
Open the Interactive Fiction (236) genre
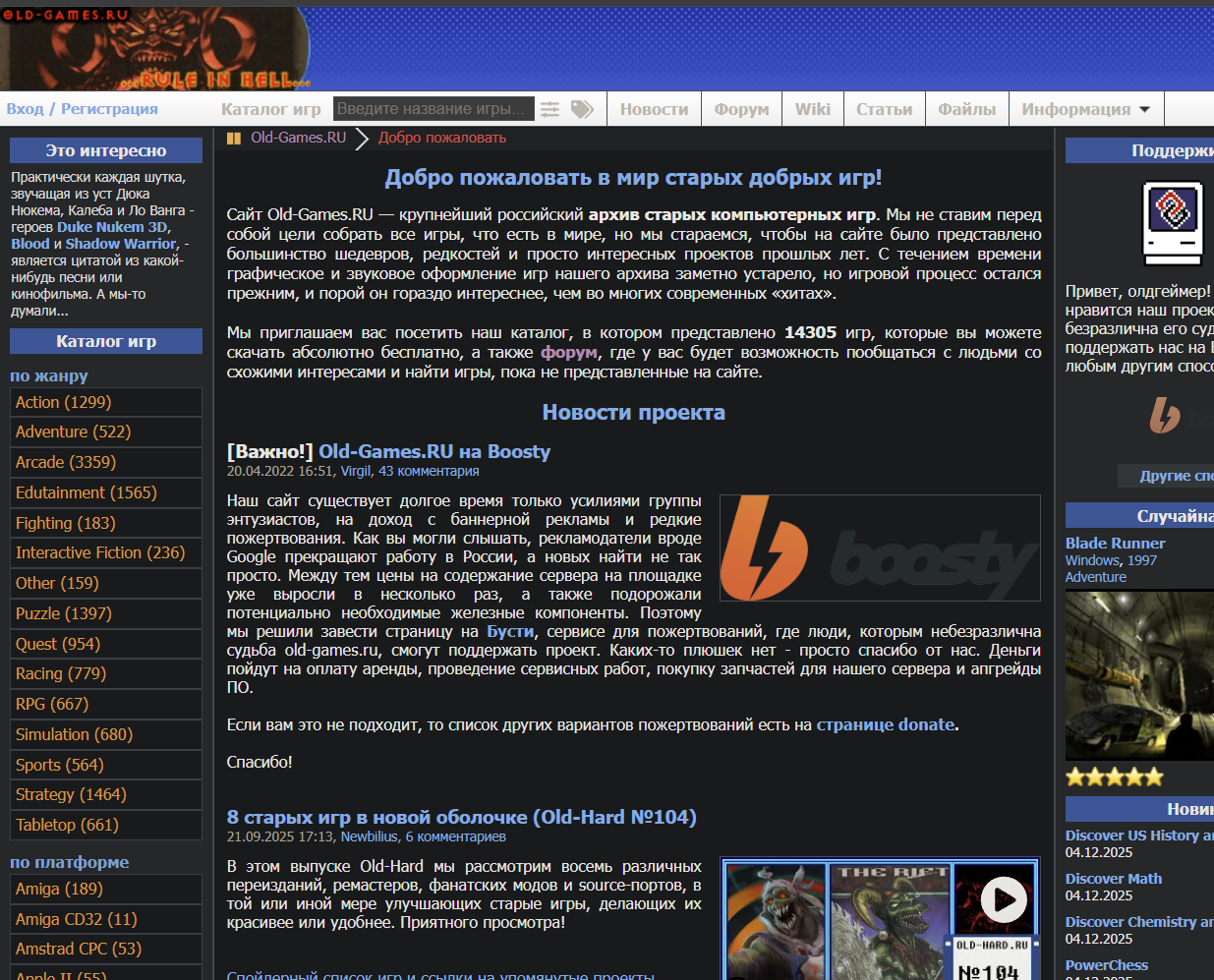click(106, 552)
